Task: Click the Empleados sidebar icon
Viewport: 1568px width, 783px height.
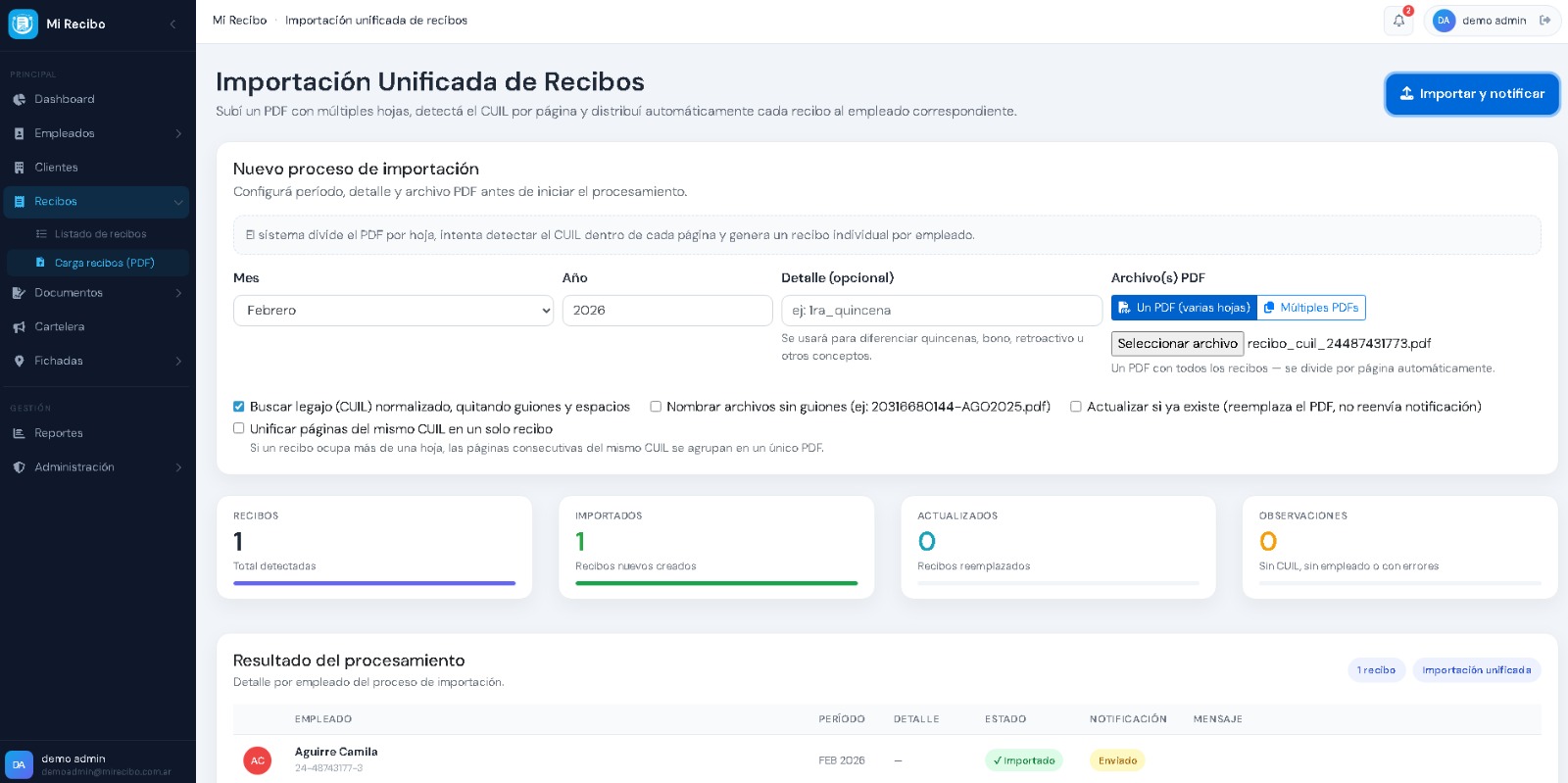Action: [19, 133]
